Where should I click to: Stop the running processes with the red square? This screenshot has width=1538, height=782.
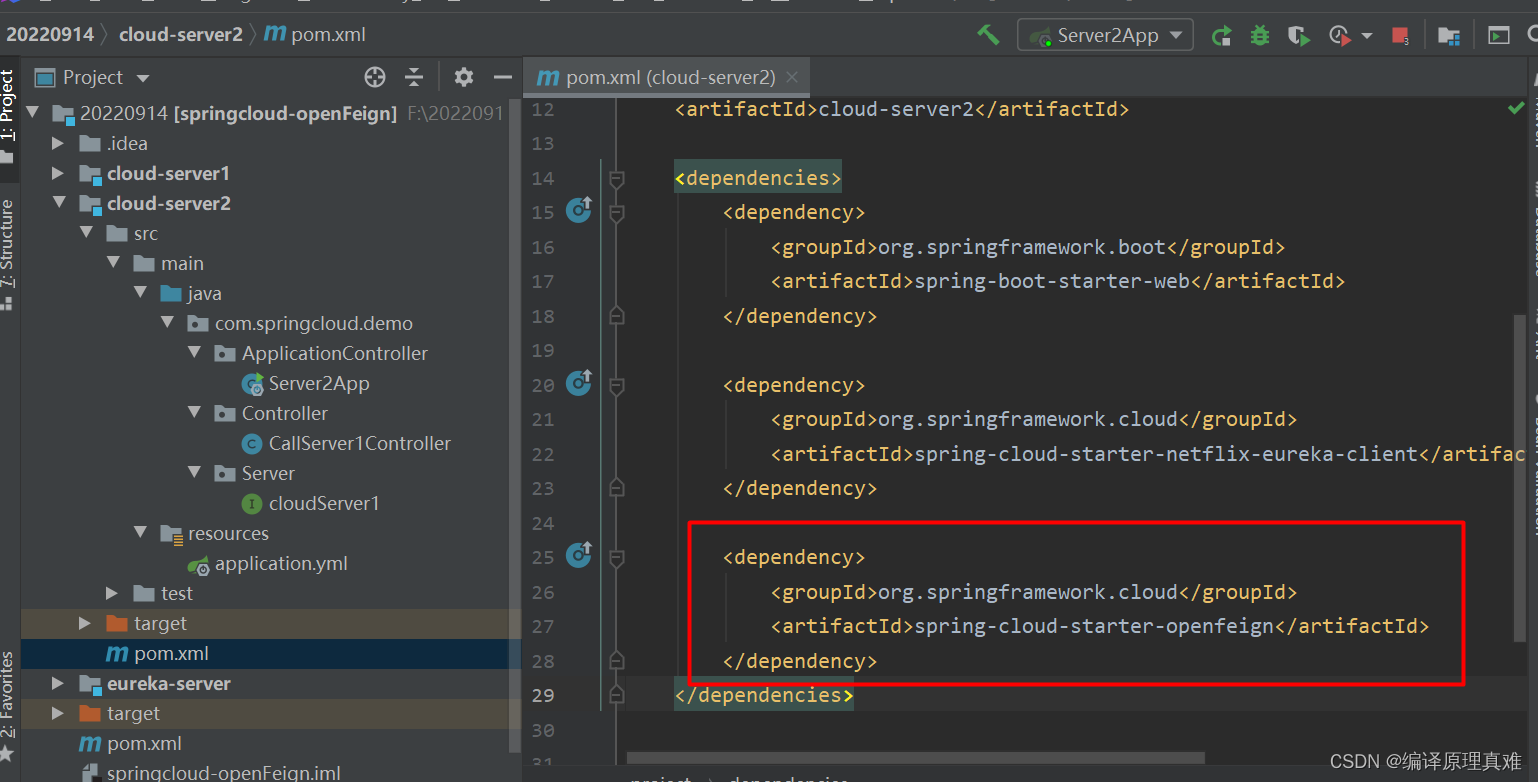pyautogui.click(x=1400, y=36)
